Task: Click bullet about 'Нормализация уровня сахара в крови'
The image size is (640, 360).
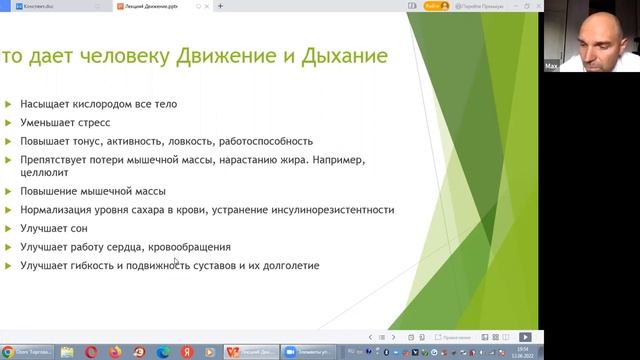Action: pyautogui.click(x=207, y=210)
